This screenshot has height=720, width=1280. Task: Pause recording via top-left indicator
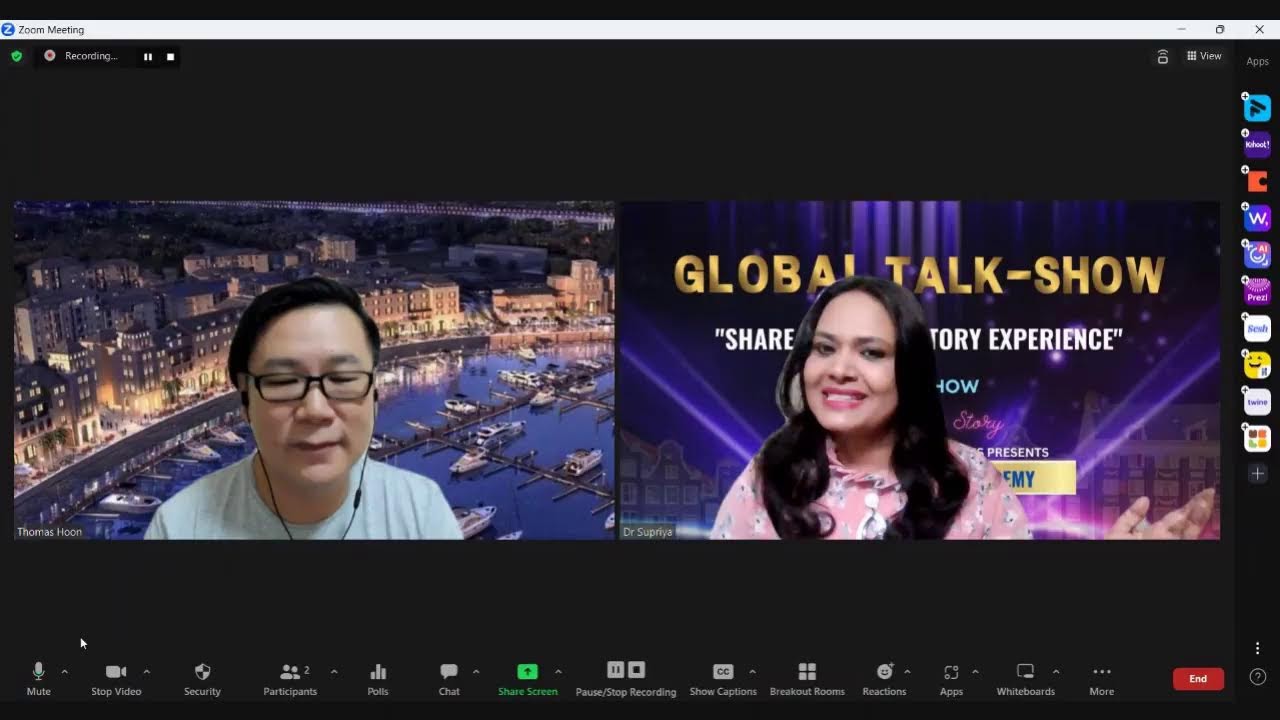pos(148,57)
